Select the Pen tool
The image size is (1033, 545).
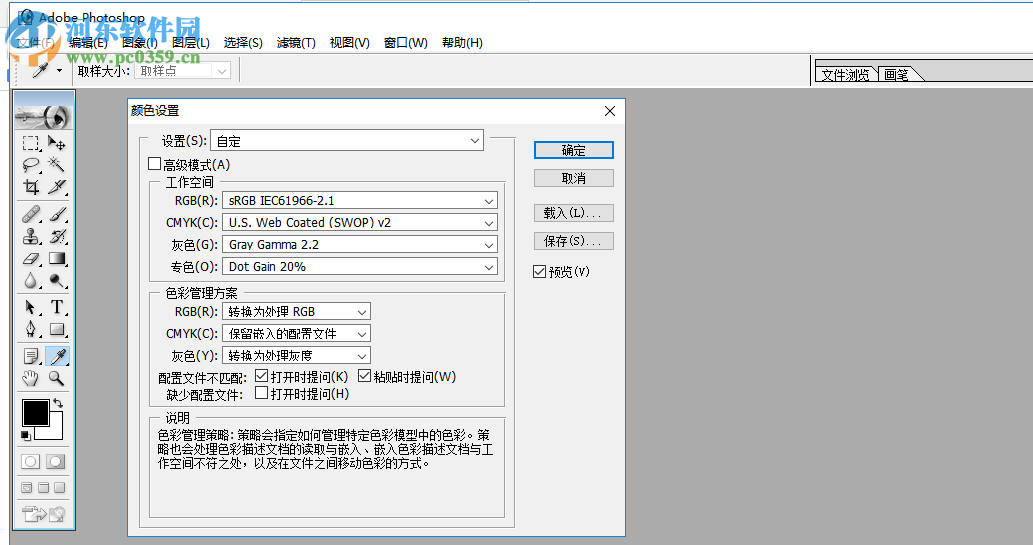point(30,329)
